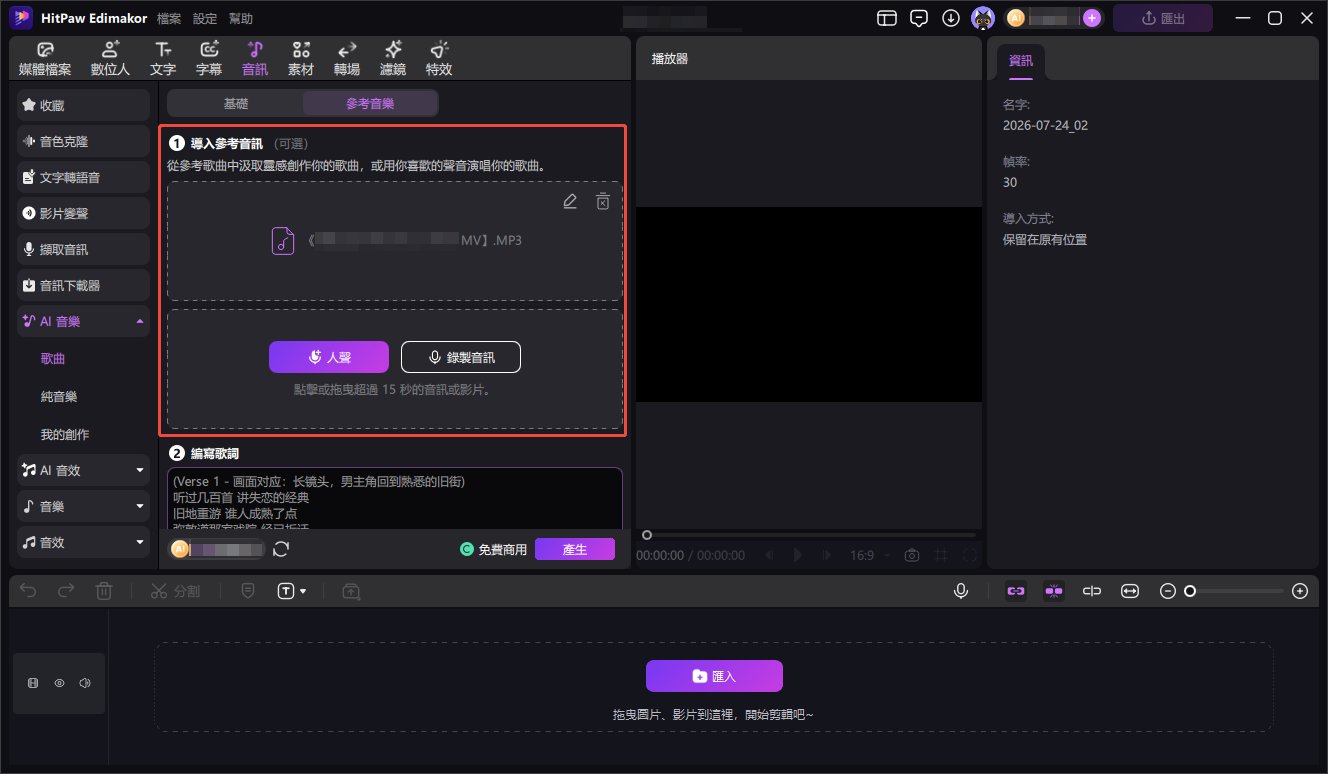Select the 音訊 audio tool
This screenshot has height=774, width=1328.
pyautogui.click(x=255, y=59)
